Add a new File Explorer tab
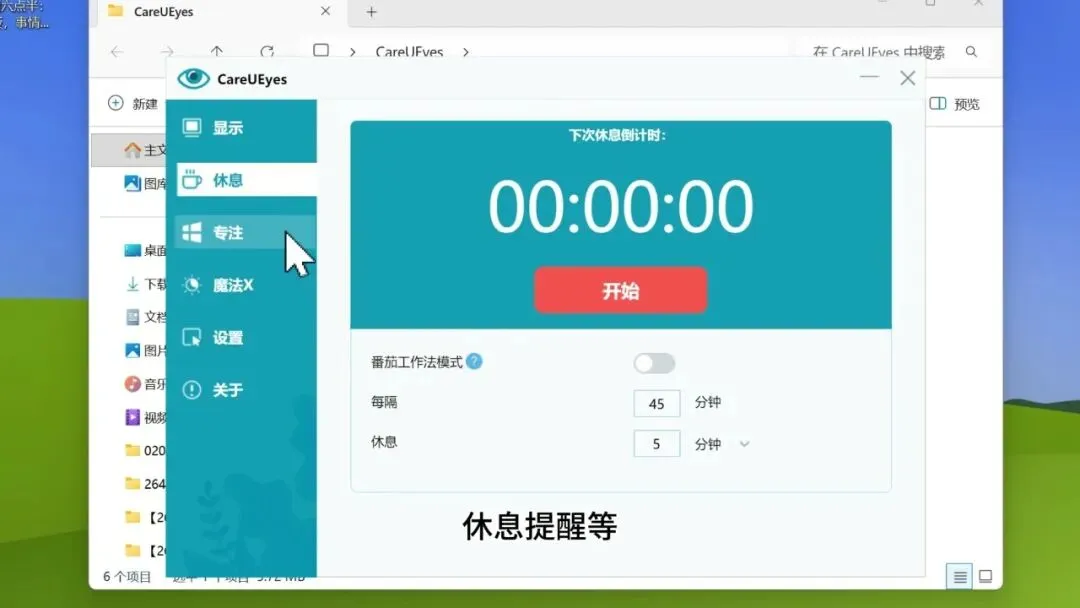 coord(371,12)
